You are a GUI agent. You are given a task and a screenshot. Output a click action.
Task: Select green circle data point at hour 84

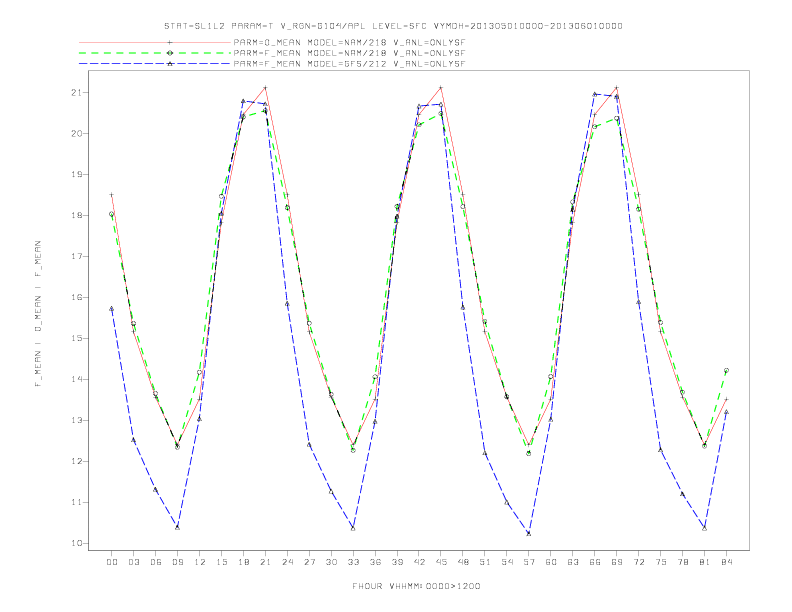point(726,370)
